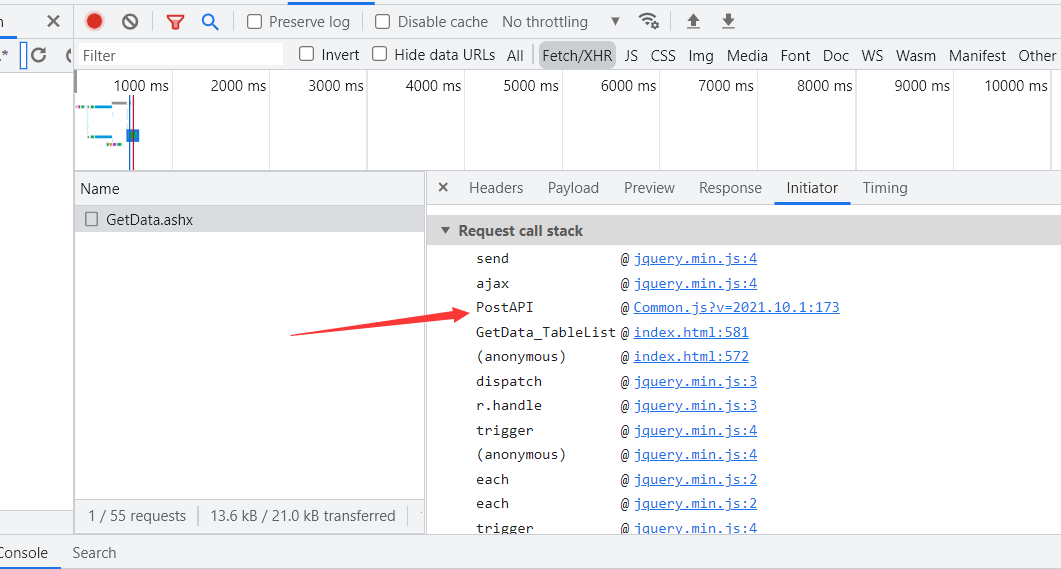1061x569 pixels.
Task: Filter by JS resources
Action: click(631, 55)
